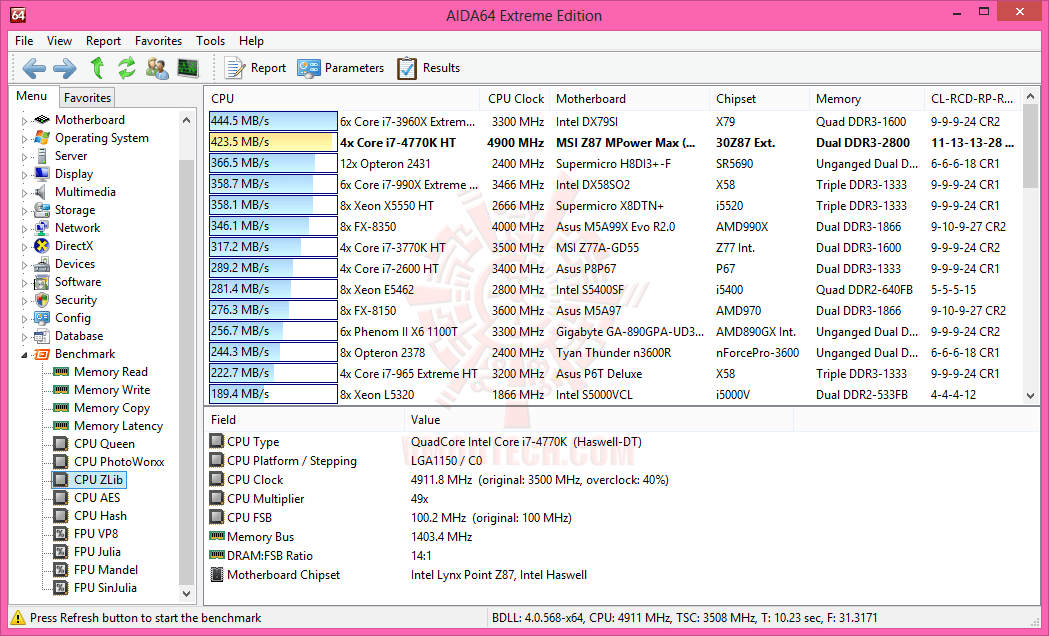This screenshot has width=1049, height=636.
Task: Click the Multimedia speaker icon
Action: coord(41,192)
